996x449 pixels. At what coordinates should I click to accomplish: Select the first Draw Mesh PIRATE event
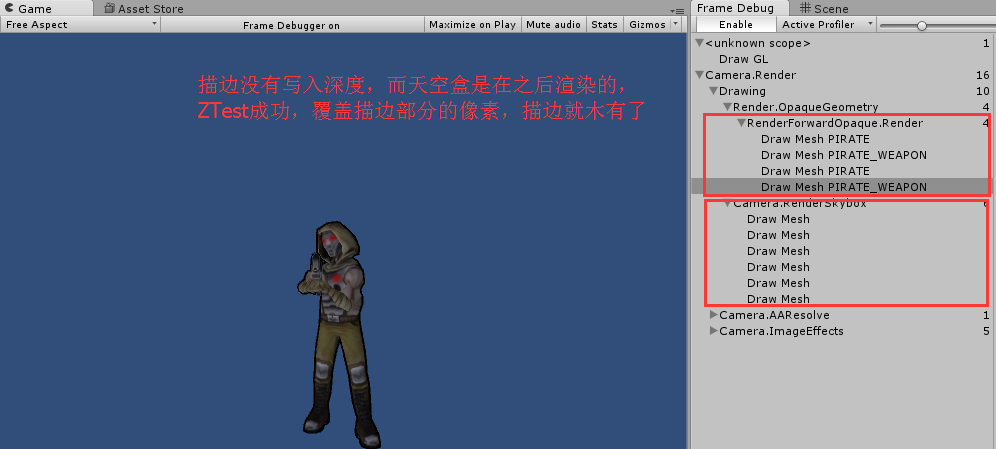(815, 139)
